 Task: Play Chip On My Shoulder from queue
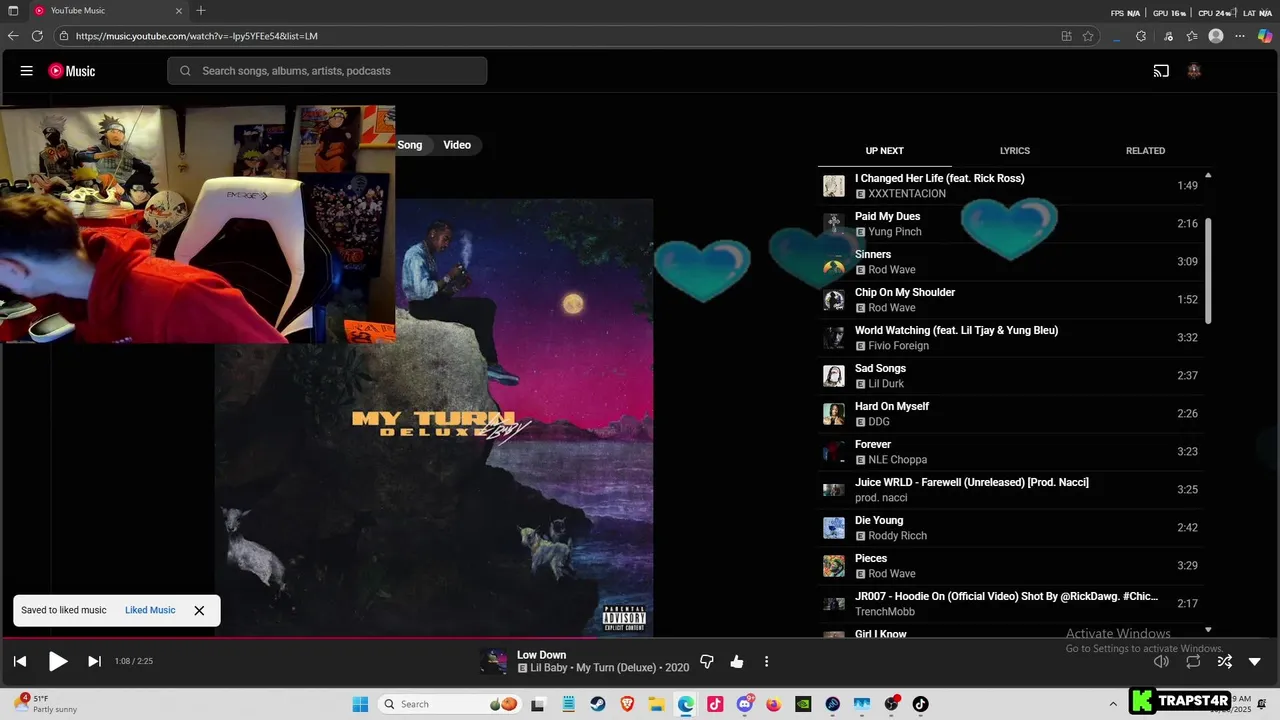[x=1010, y=300]
